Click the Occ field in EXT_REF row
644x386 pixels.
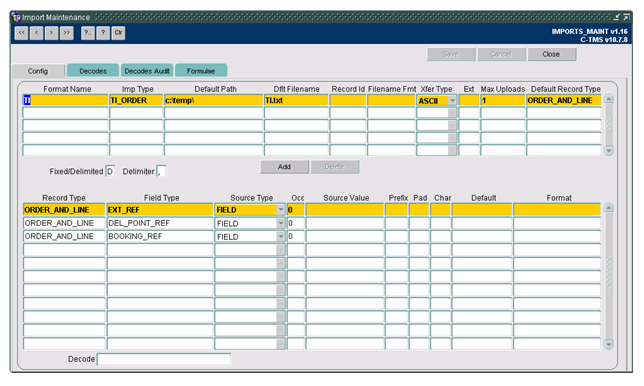(296, 210)
